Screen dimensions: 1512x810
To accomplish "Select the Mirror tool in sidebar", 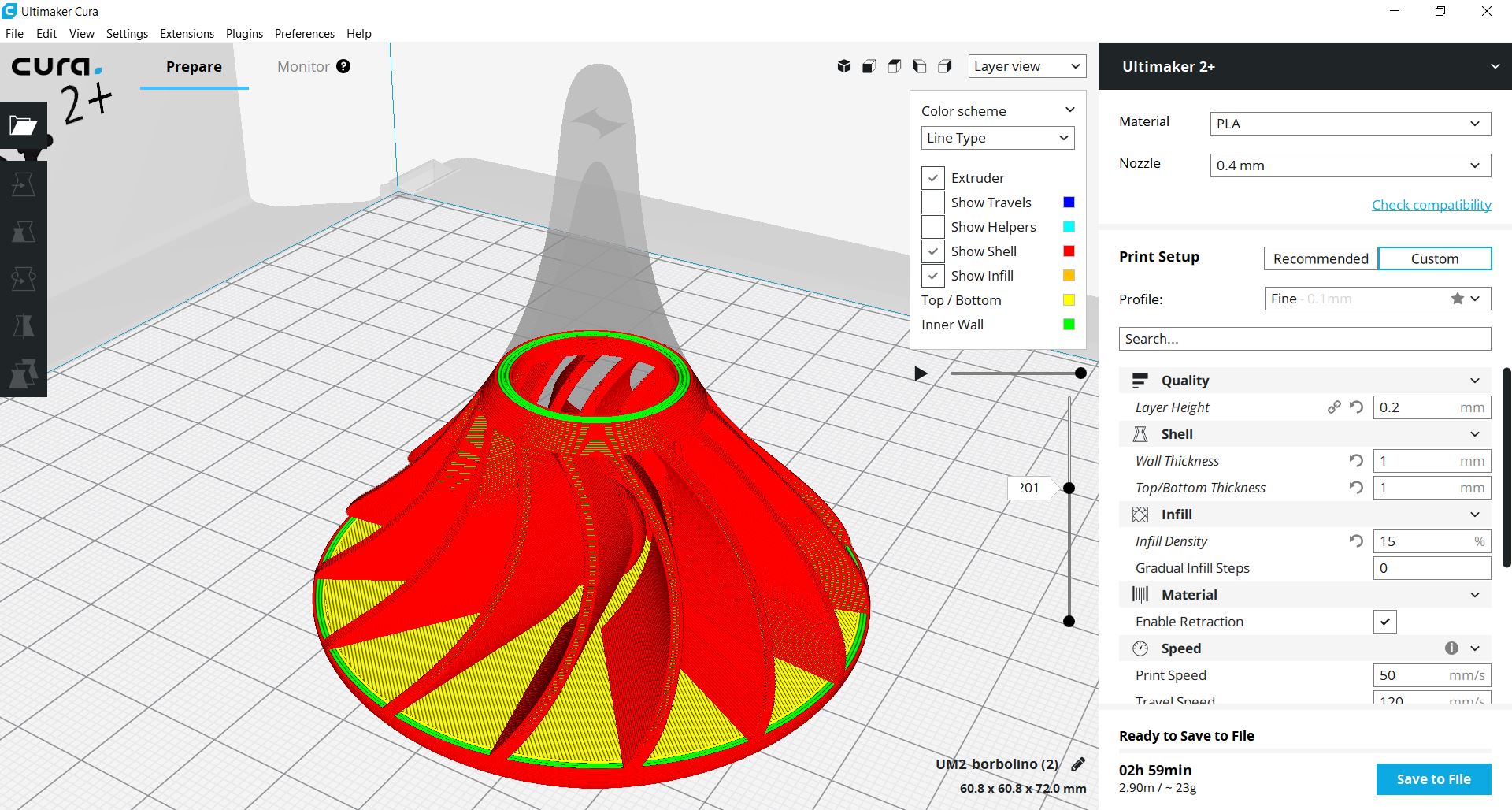I will (x=24, y=325).
